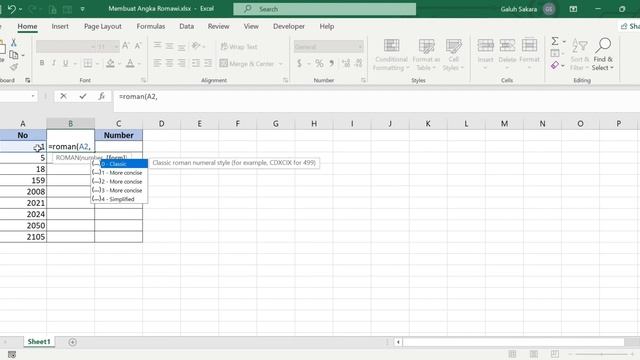Select the '0 - Classic' form option
Viewport: 640px width, 360px height.
(x=120, y=164)
